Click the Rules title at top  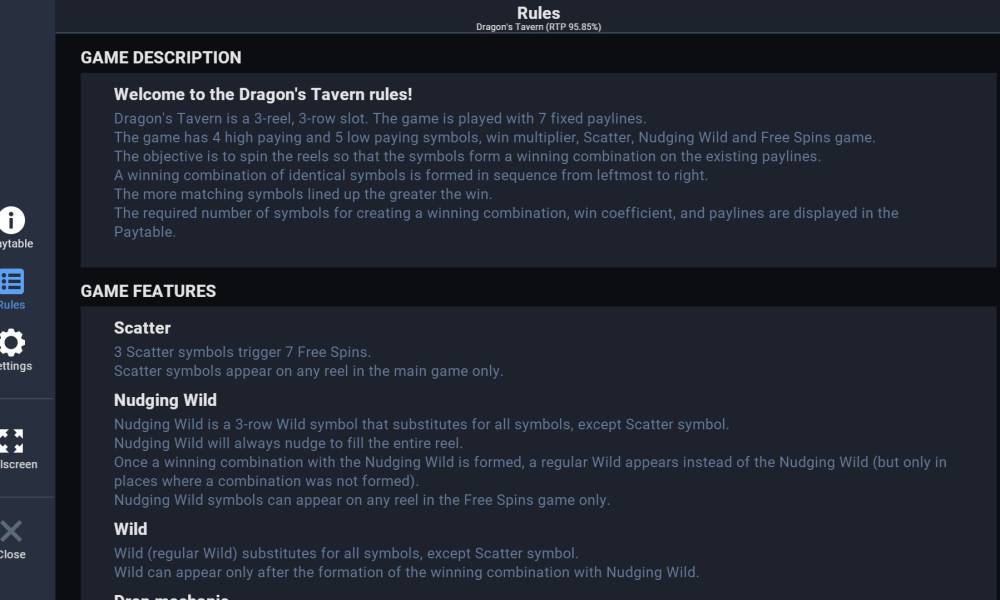pyautogui.click(x=538, y=13)
